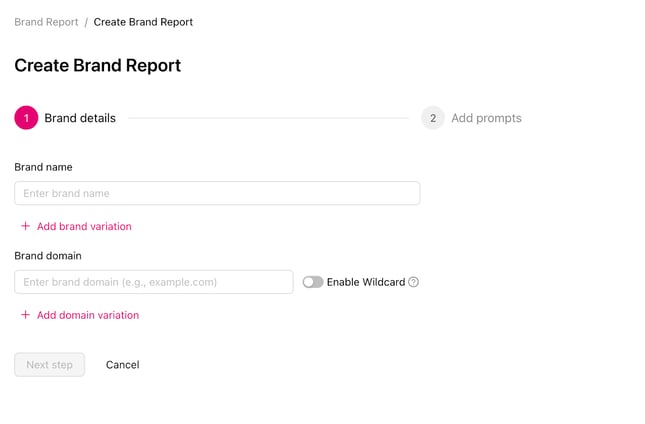
Task: Switch to the Add prompts step
Action: (486, 118)
